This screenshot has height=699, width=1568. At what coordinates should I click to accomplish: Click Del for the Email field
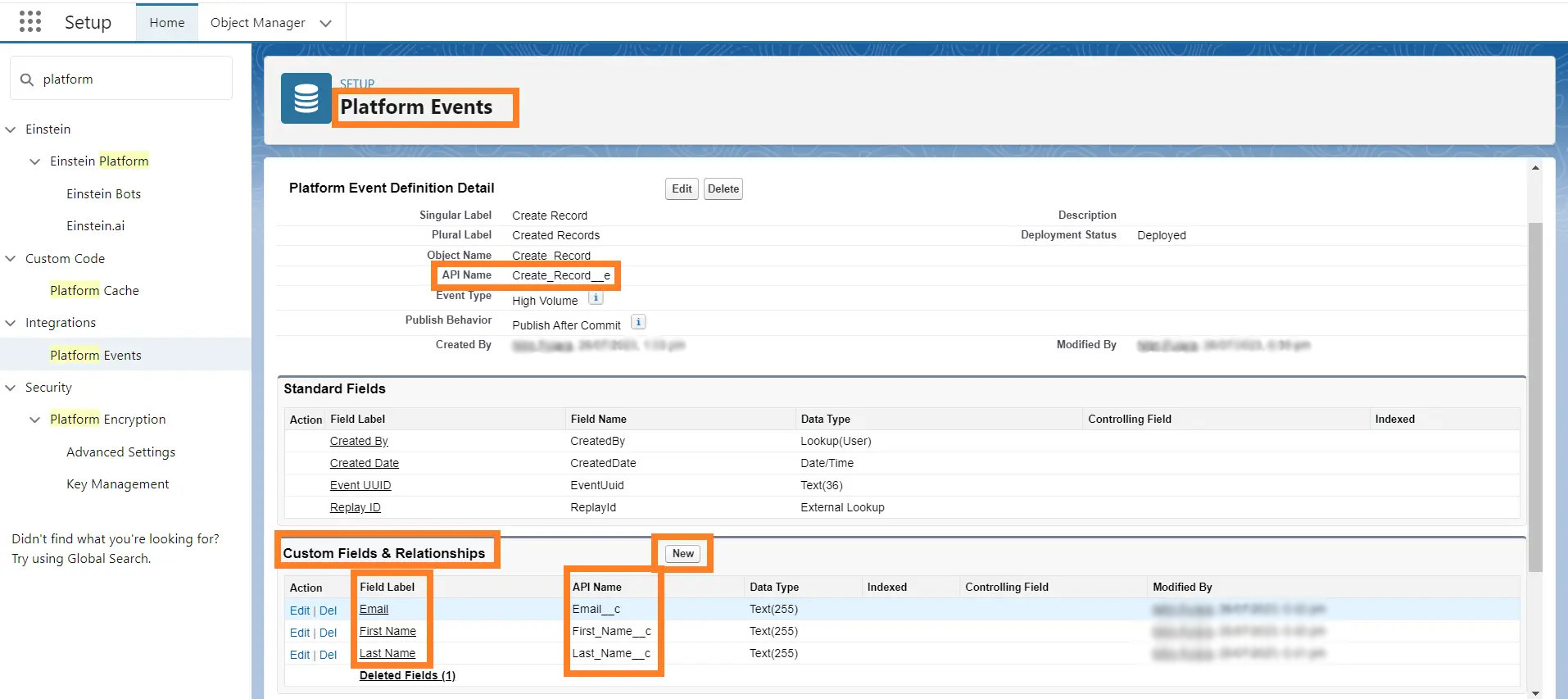(x=328, y=611)
